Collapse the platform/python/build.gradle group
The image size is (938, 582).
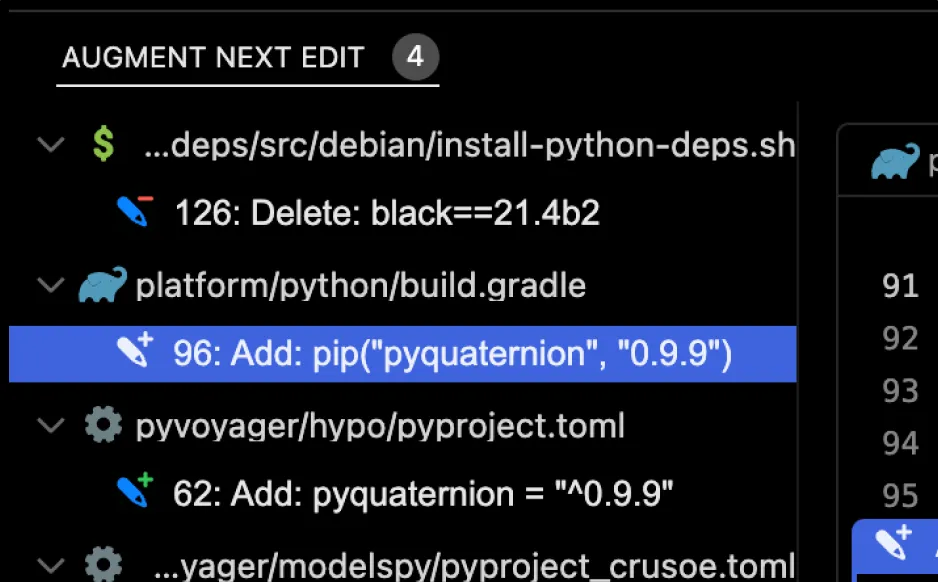[49, 285]
